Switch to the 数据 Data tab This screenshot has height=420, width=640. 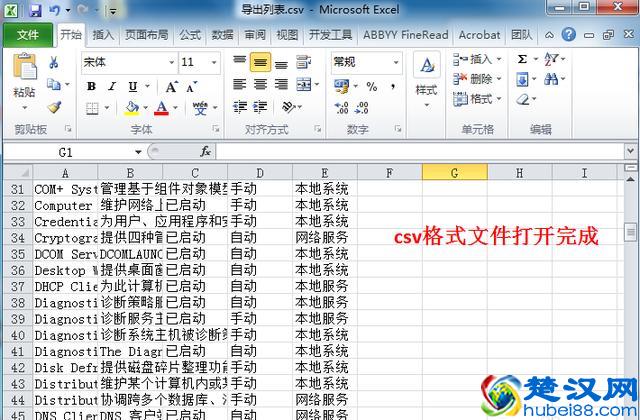222,35
